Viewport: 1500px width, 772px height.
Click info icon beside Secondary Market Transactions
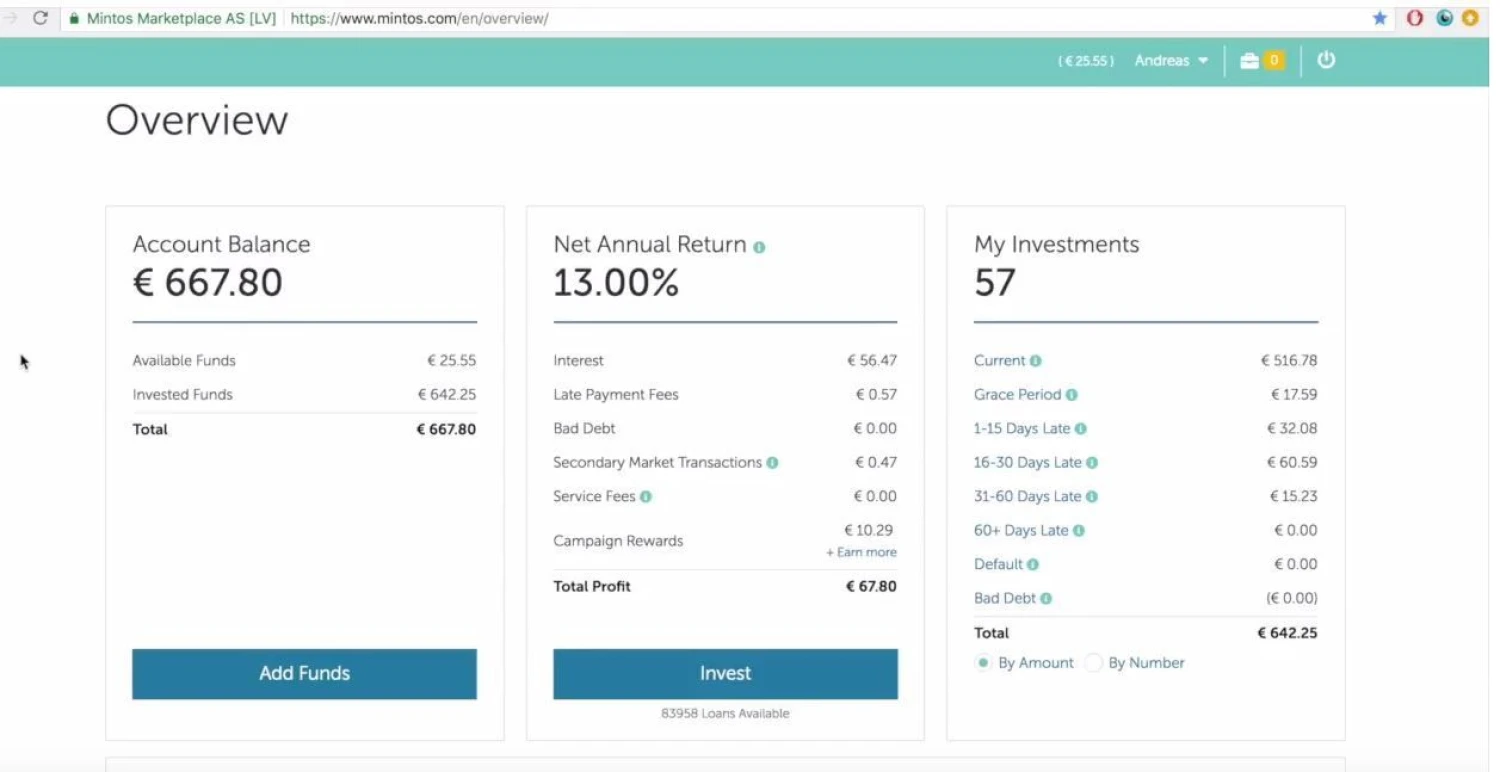pos(772,463)
